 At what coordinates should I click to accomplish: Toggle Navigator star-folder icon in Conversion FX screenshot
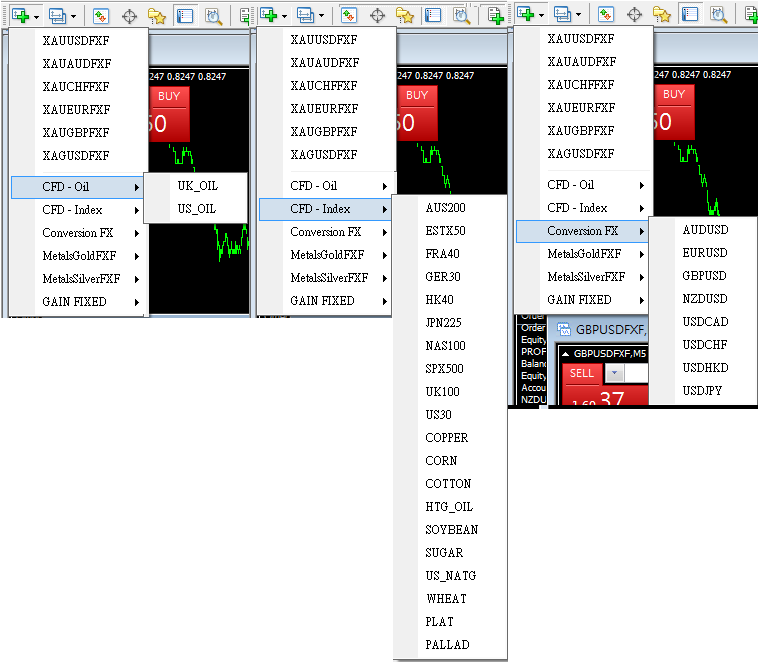pos(662,14)
